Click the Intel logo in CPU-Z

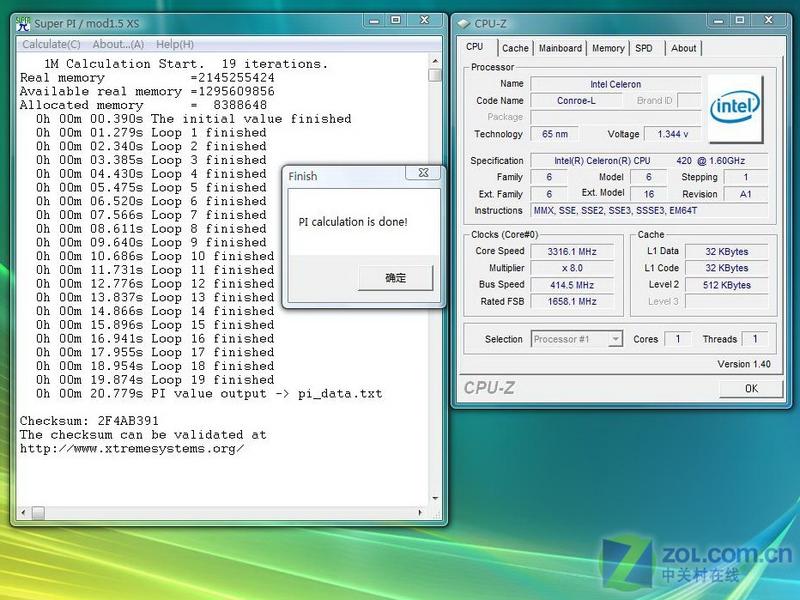click(x=735, y=108)
